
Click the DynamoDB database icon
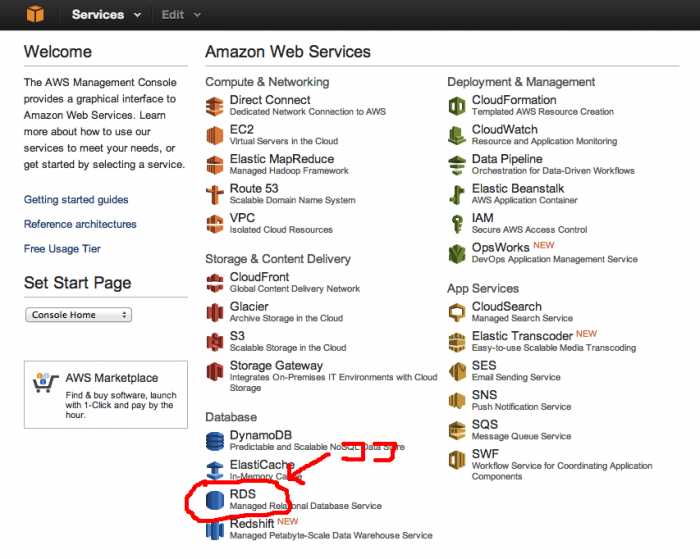pyautogui.click(x=215, y=441)
